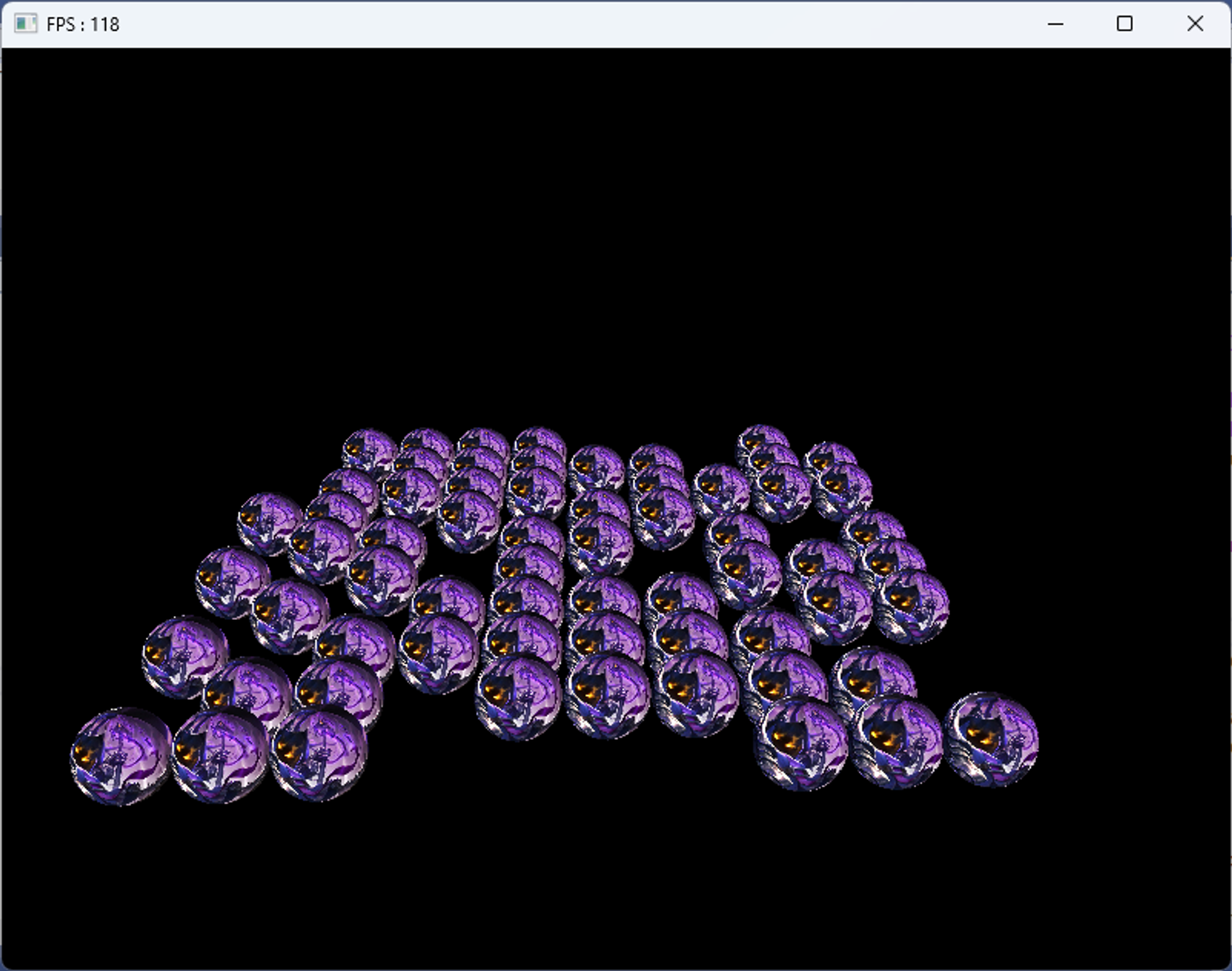Minimize the FPS window
This screenshot has width=1232, height=971.
[x=1055, y=24]
